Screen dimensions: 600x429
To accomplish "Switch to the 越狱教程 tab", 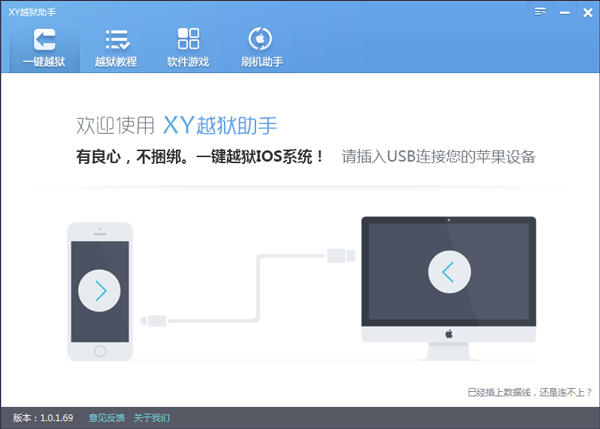I will [116, 48].
